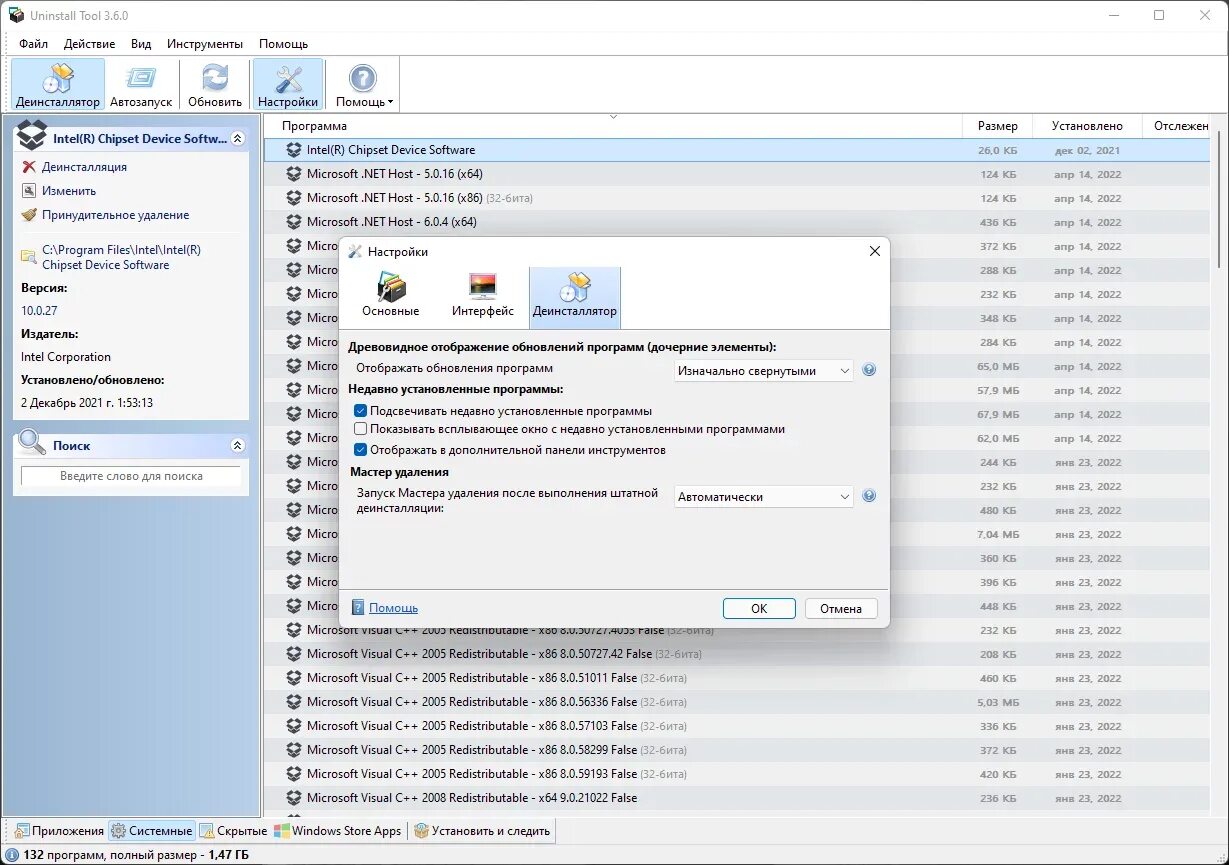Sort by Установлено column header
Image resolution: width=1229 pixels, height=865 pixels.
1087,126
